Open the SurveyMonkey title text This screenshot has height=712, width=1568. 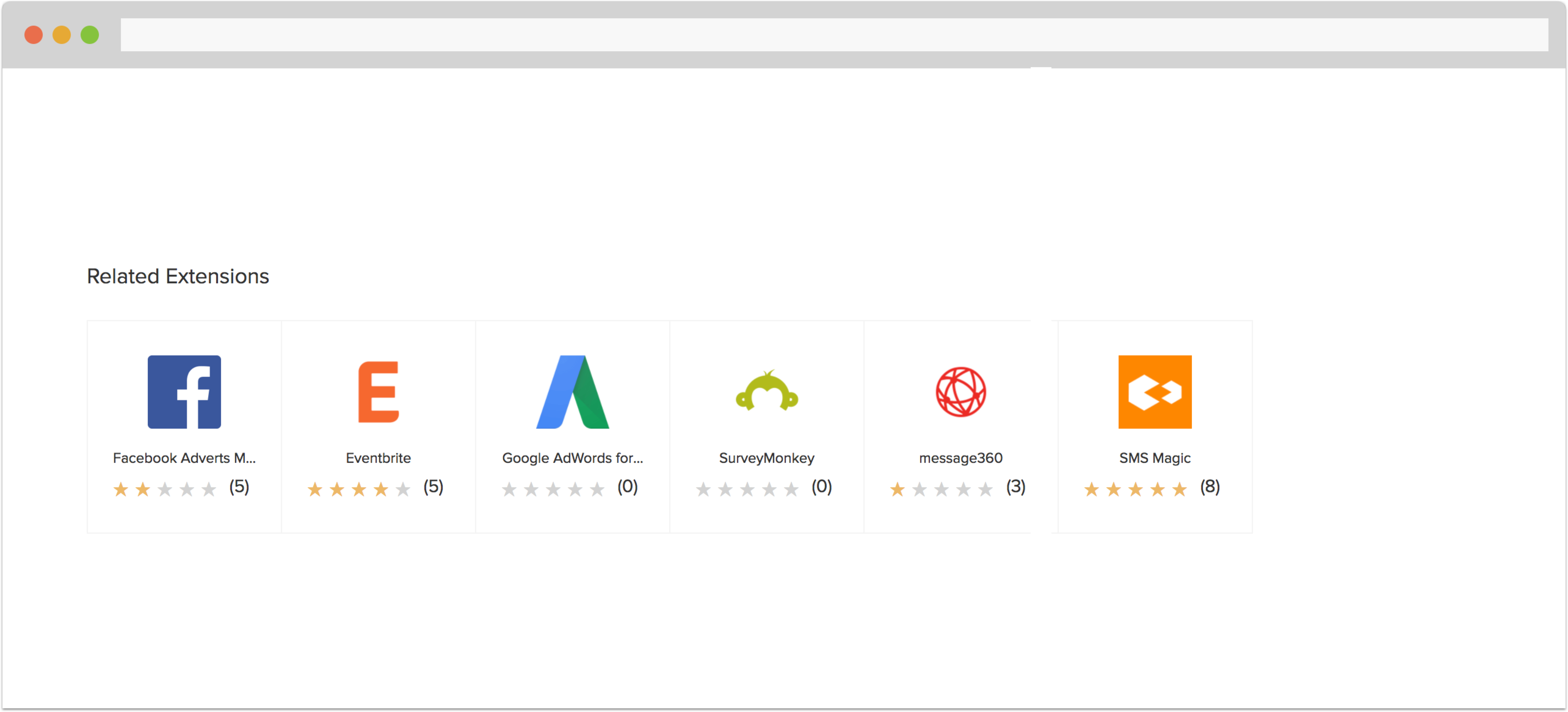tap(766, 458)
